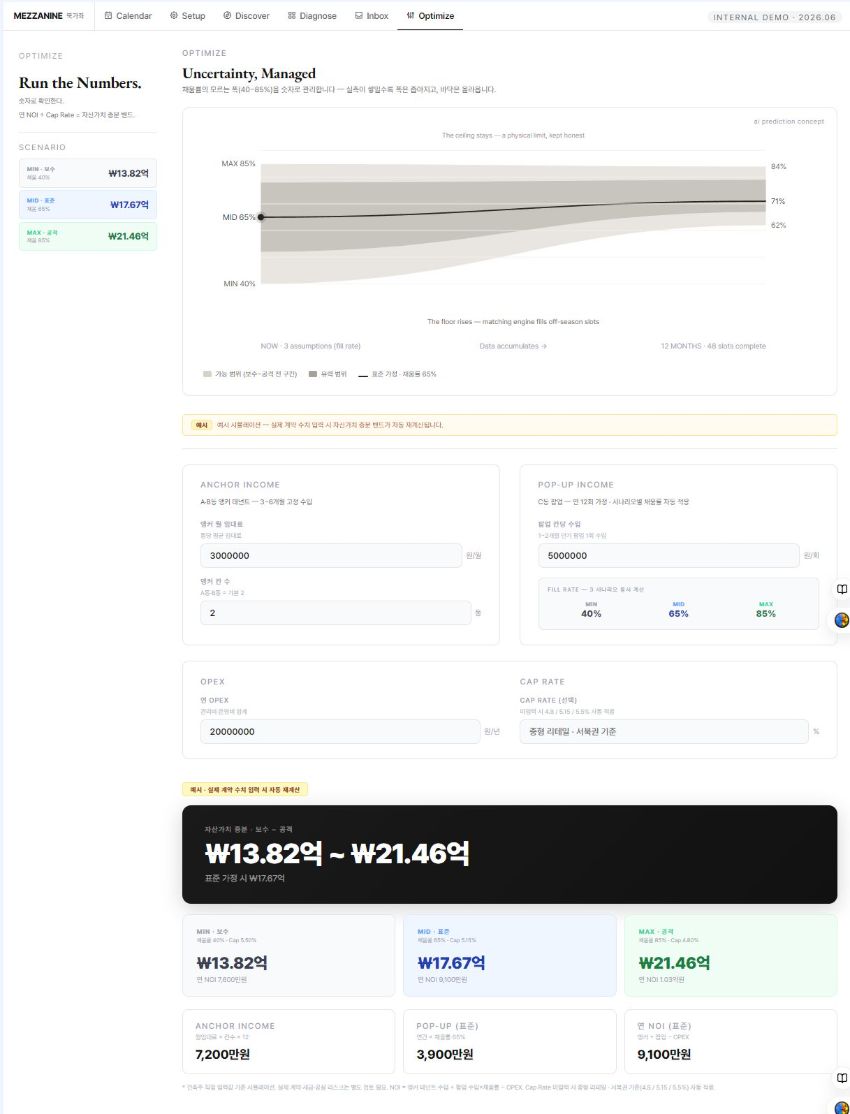Click the 'Uncertainty, Managed' heading
This screenshot has width=850, height=1114.
[x=249, y=74]
